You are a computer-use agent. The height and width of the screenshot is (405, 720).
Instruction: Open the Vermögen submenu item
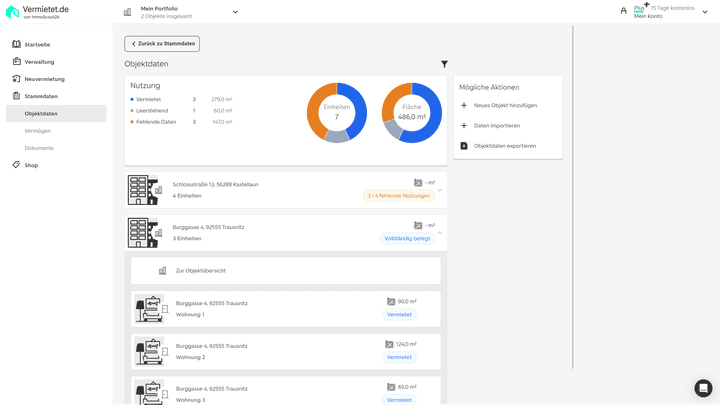pos(38,131)
